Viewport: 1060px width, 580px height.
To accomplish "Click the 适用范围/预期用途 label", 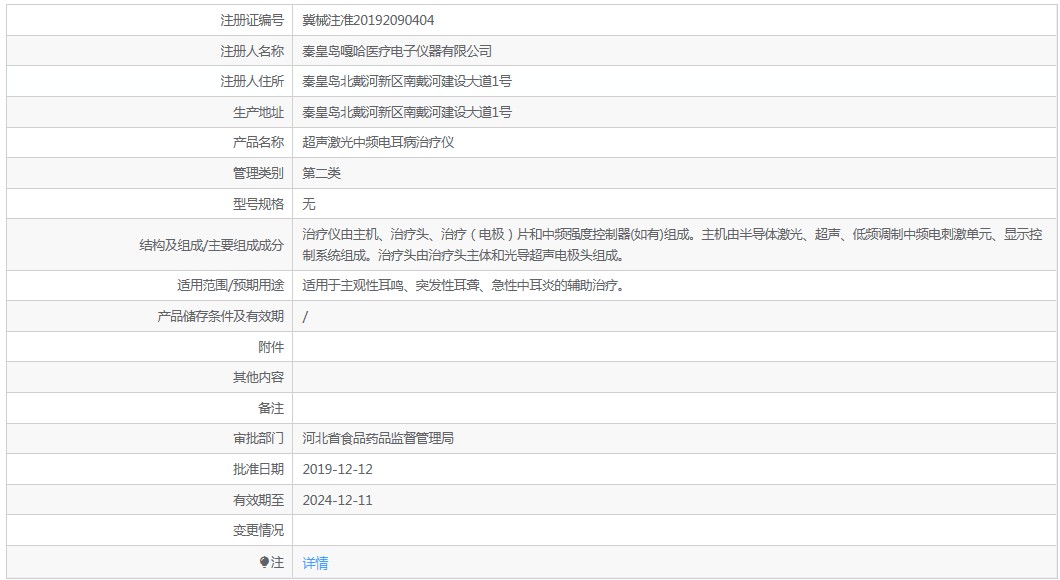I will coord(231,286).
